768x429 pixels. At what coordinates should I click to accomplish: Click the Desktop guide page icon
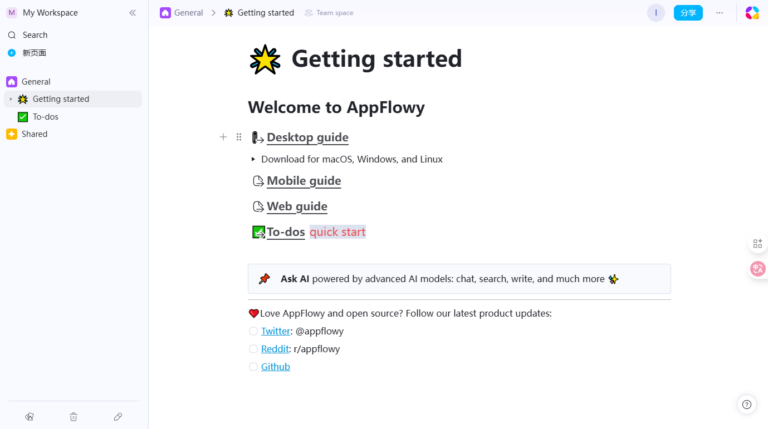258,138
